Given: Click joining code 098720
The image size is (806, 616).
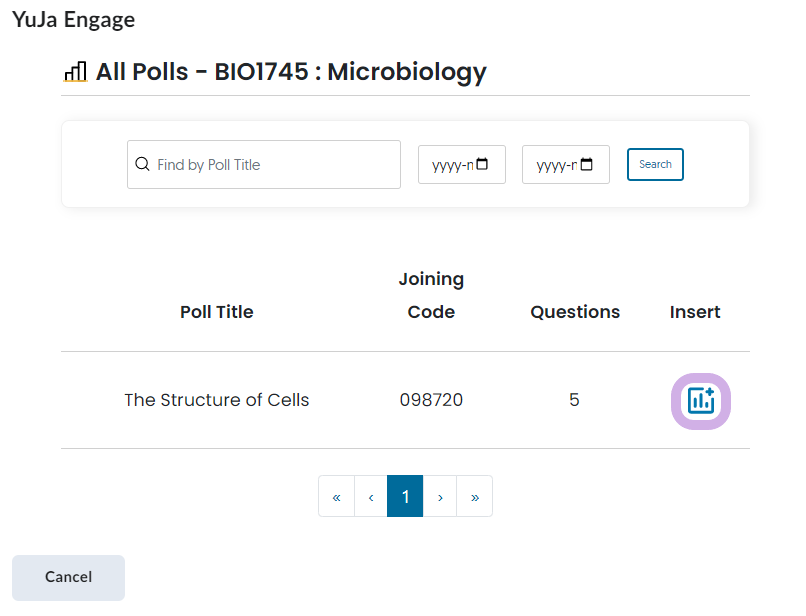Looking at the screenshot, I should [431, 400].
